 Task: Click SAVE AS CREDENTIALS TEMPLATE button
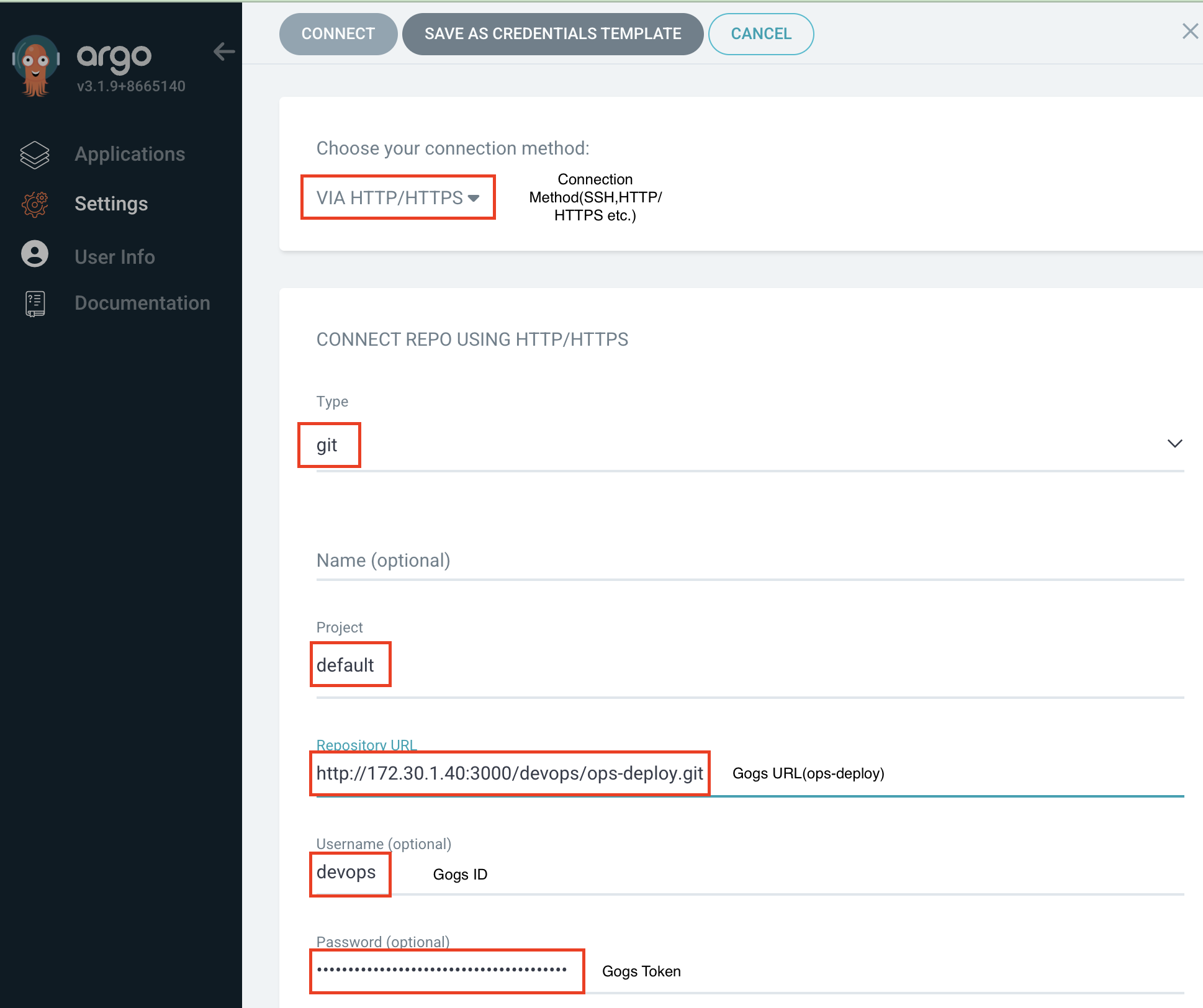[x=552, y=34]
